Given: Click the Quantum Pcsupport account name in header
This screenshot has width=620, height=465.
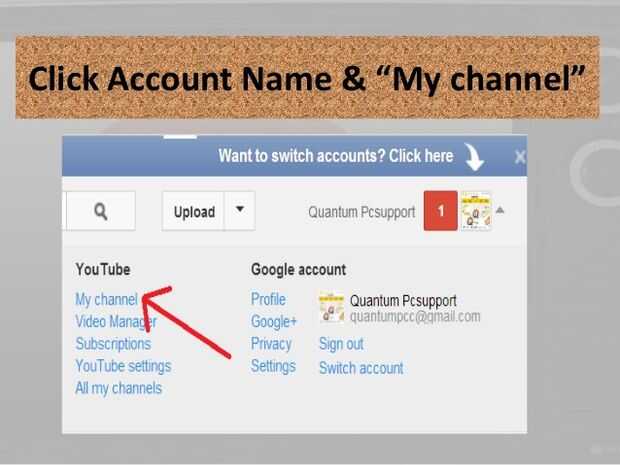Looking at the screenshot, I should pos(361,212).
